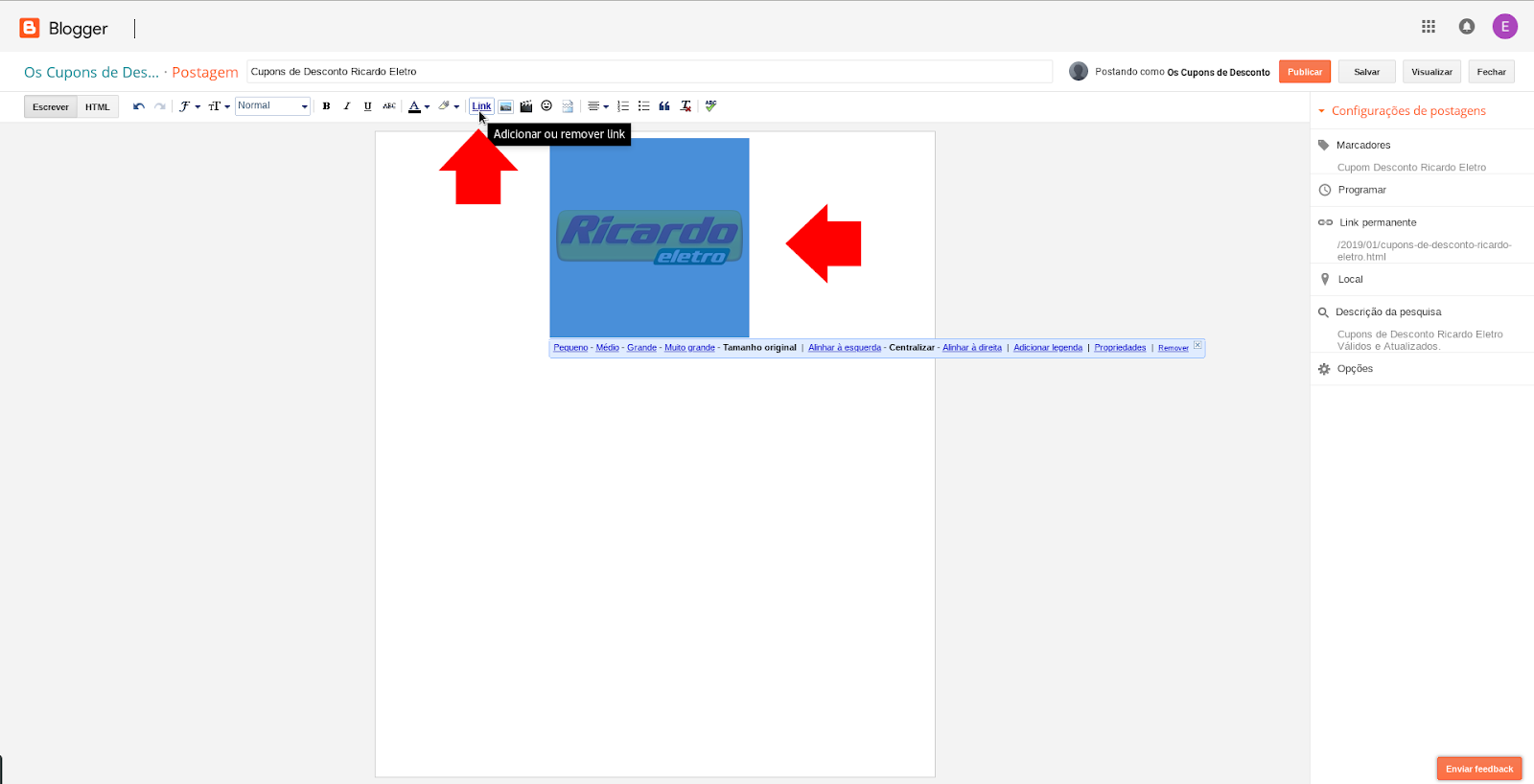The height and width of the screenshot is (784, 1534).
Task: Open image Propriedades link
Action: click(x=1120, y=348)
